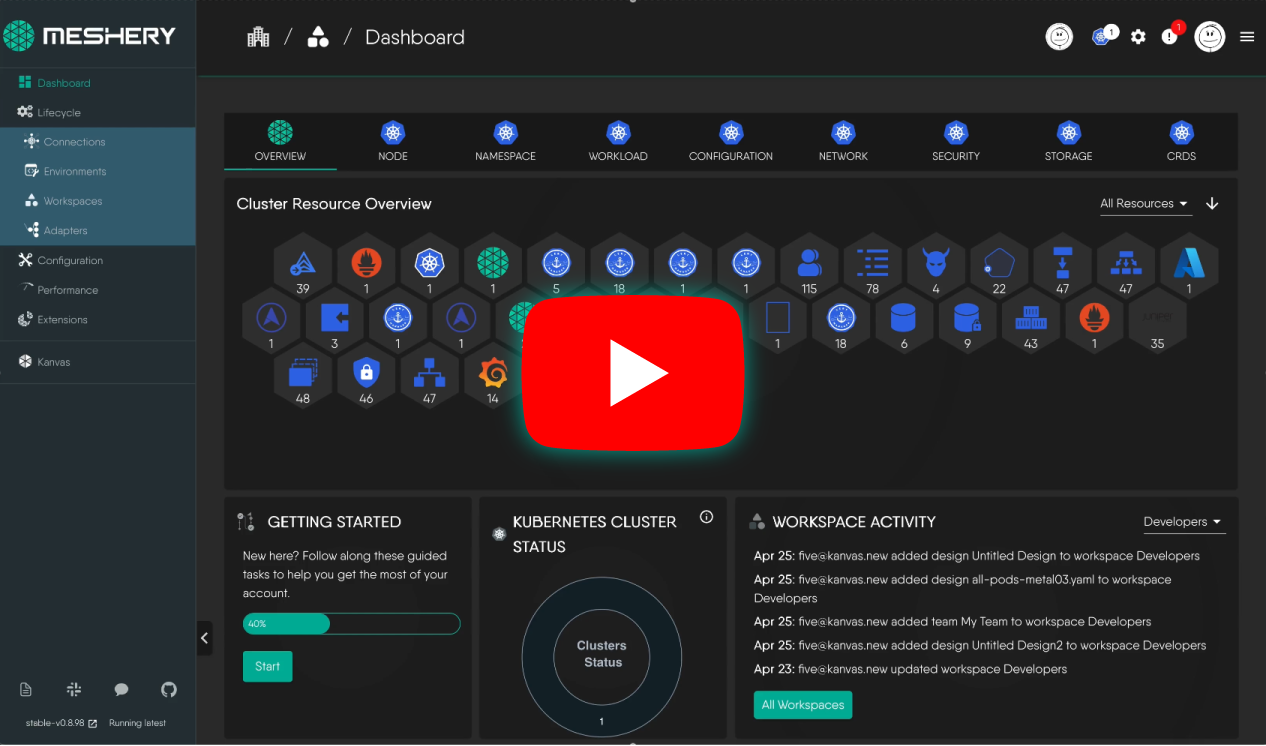Image resolution: width=1266 pixels, height=746 pixels.
Task: Select the SECURITY tab
Action: tap(955, 141)
